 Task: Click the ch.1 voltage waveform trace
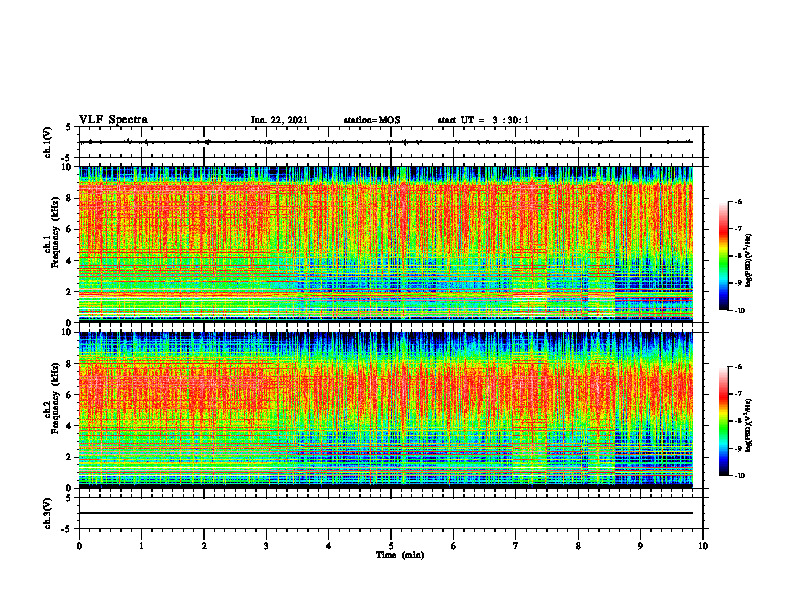(x=386, y=142)
